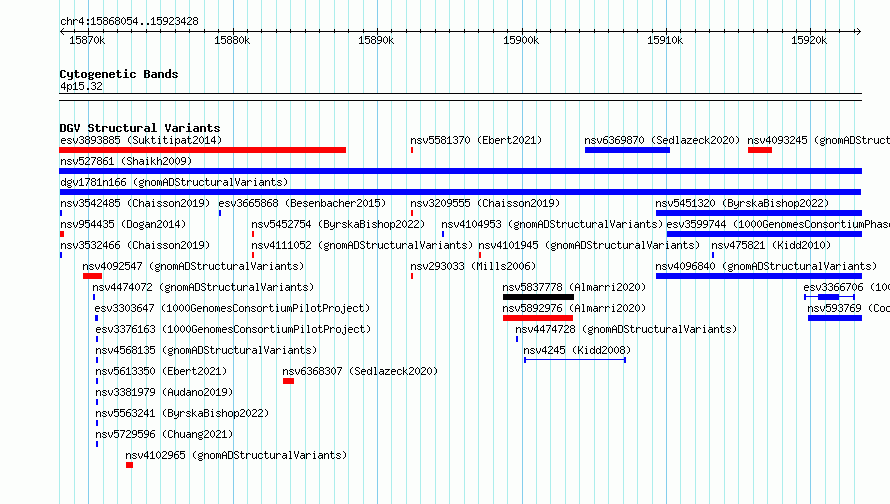The height and width of the screenshot is (504, 890).
Task: Select nsv5729596 (Chuang2021) label
Action: click(165, 434)
